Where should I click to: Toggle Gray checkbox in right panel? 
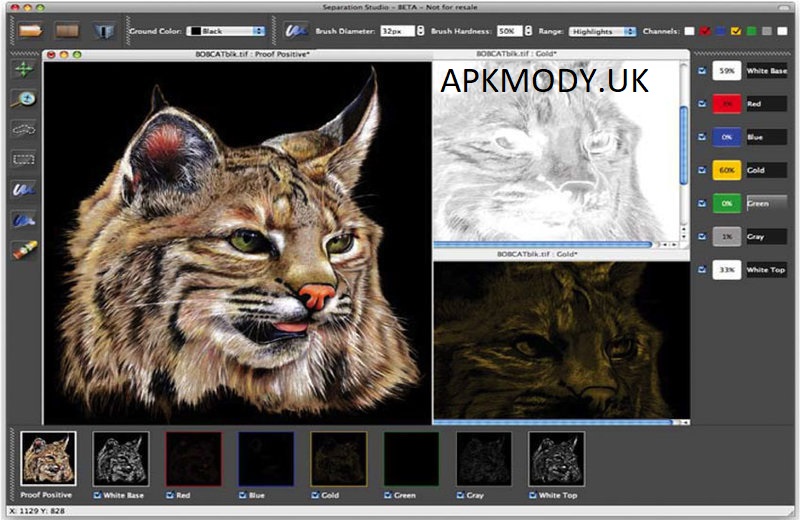[x=702, y=236]
